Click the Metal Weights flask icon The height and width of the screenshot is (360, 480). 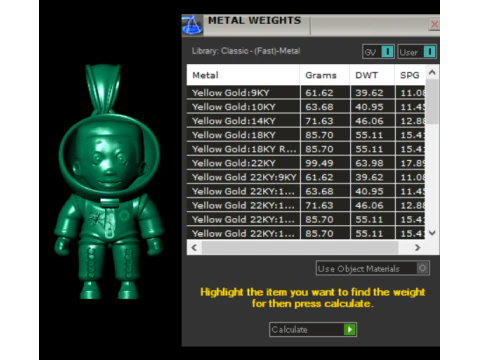192,25
